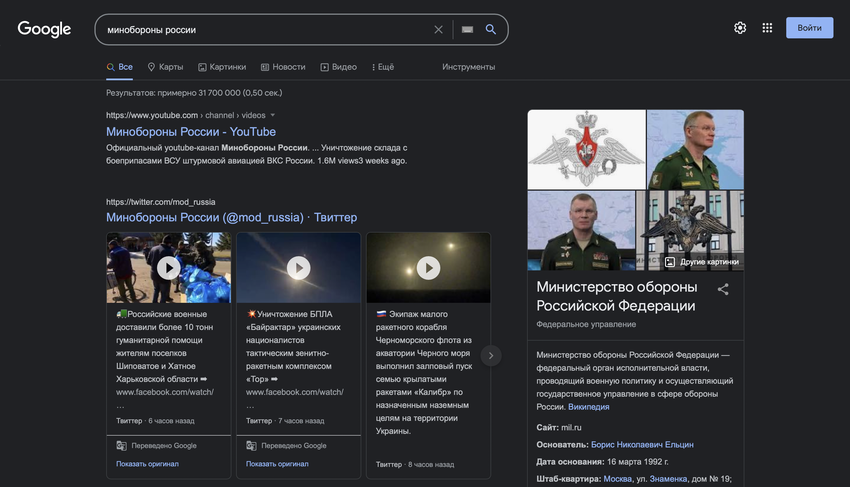Screen dimensions: 850x487
Task: Play the Байрактар drone video
Action: click(298, 268)
